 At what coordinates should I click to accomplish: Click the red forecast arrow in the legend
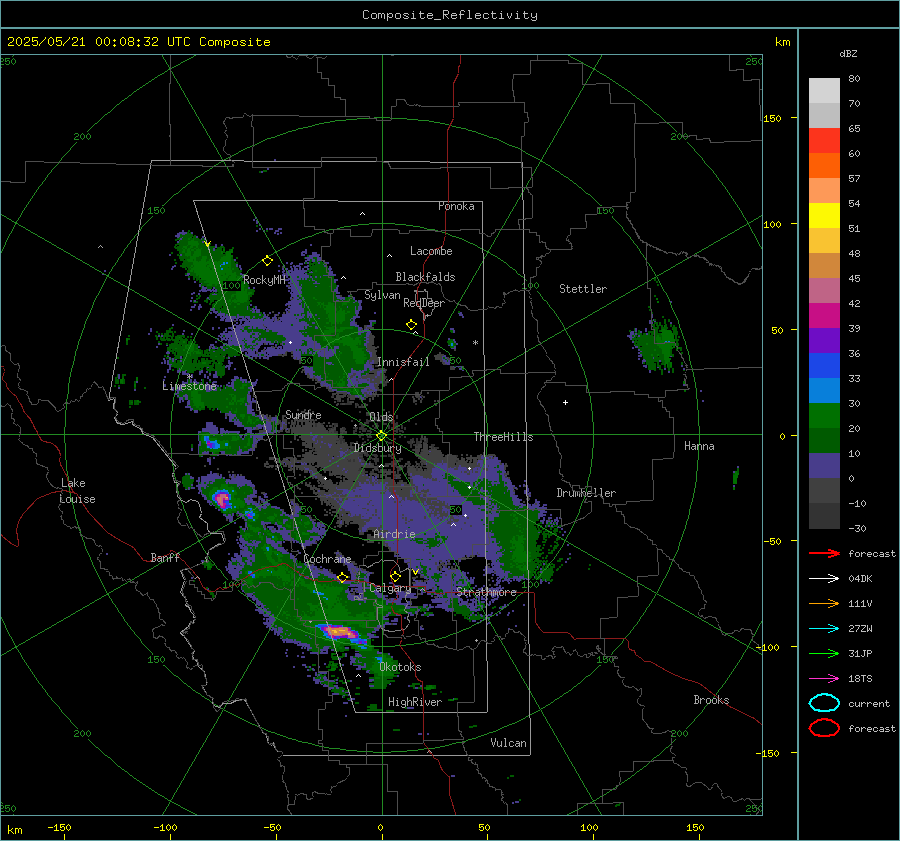[x=824, y=553]
